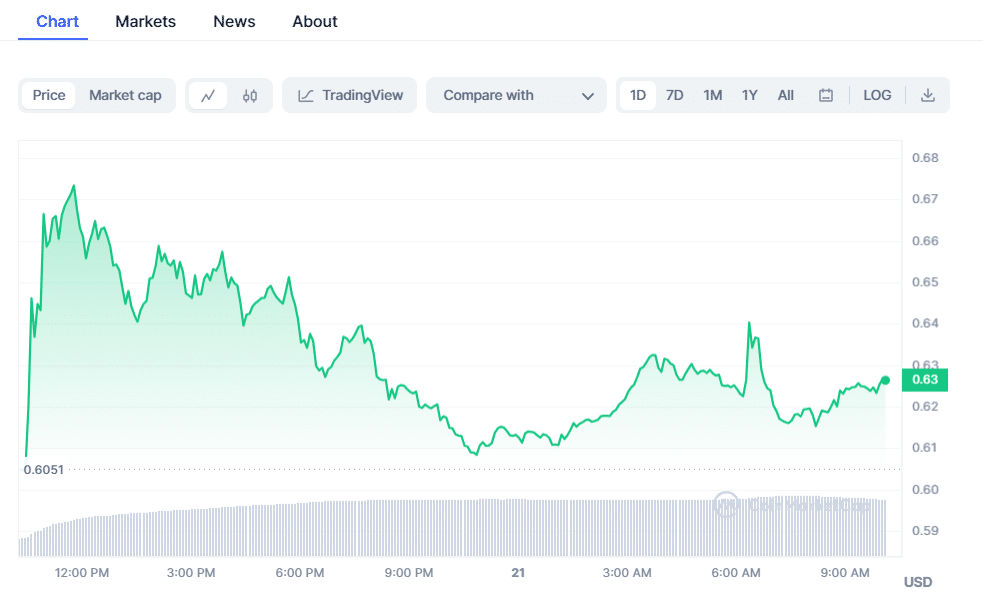Click the volume bars range strip
The height and width of the screenshot is (597, 983).
point(450,528)
